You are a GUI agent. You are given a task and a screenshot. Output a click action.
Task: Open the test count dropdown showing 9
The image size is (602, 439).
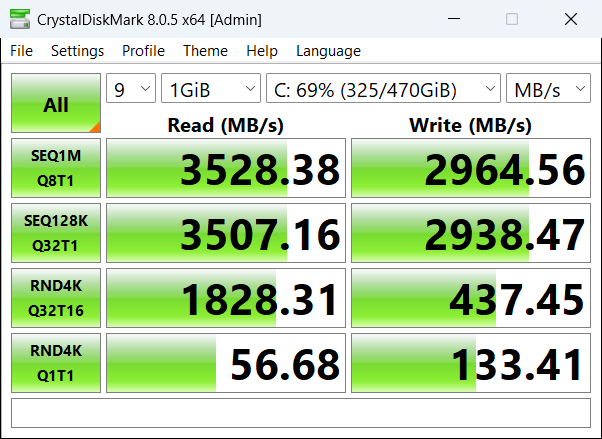tap(131, 88)
